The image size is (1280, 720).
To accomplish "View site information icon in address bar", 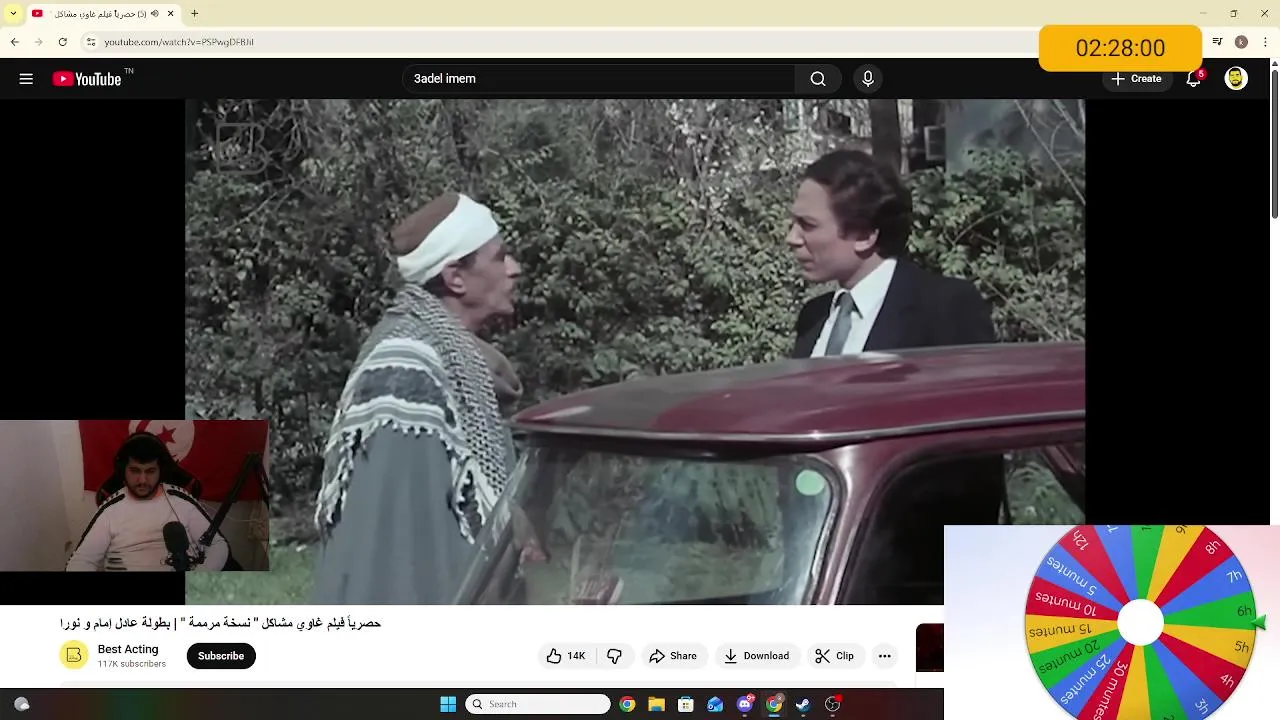I will click(91, 42).
